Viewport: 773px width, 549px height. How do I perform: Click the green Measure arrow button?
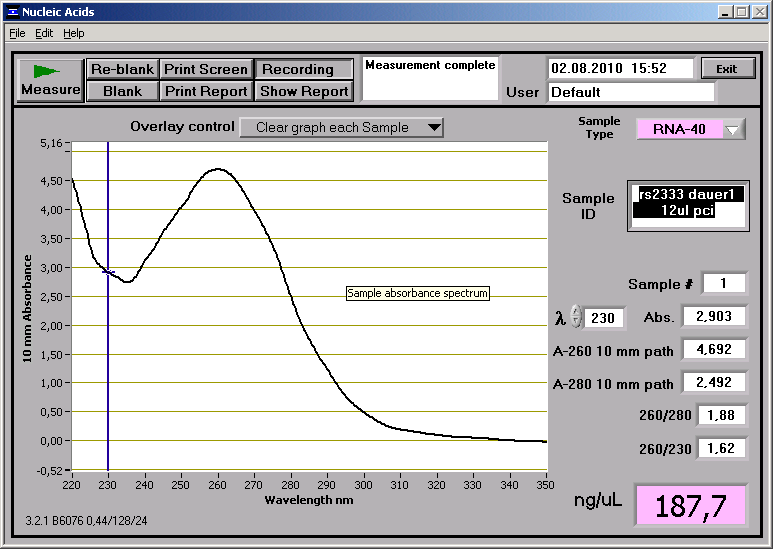tap(50, 79)
